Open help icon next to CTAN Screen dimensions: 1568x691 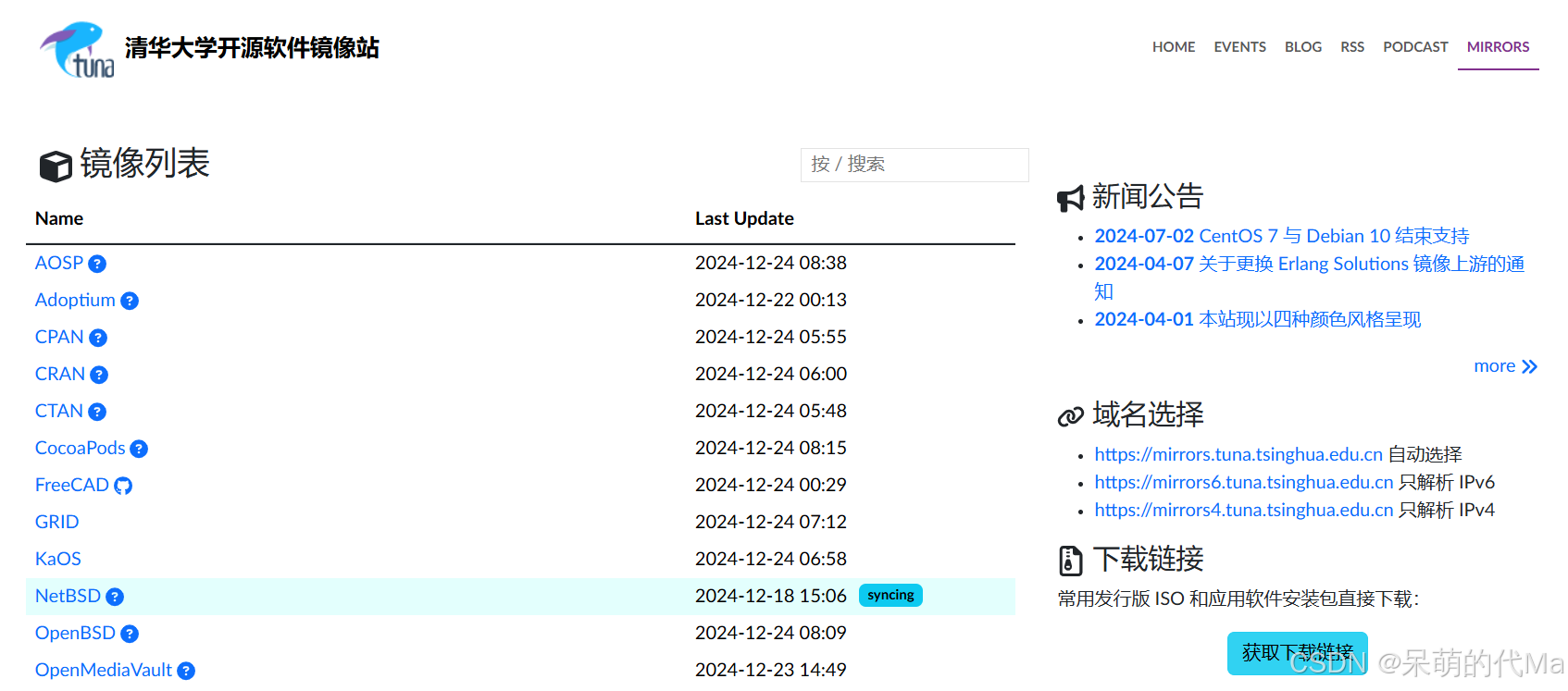click(x=97, y=412)
